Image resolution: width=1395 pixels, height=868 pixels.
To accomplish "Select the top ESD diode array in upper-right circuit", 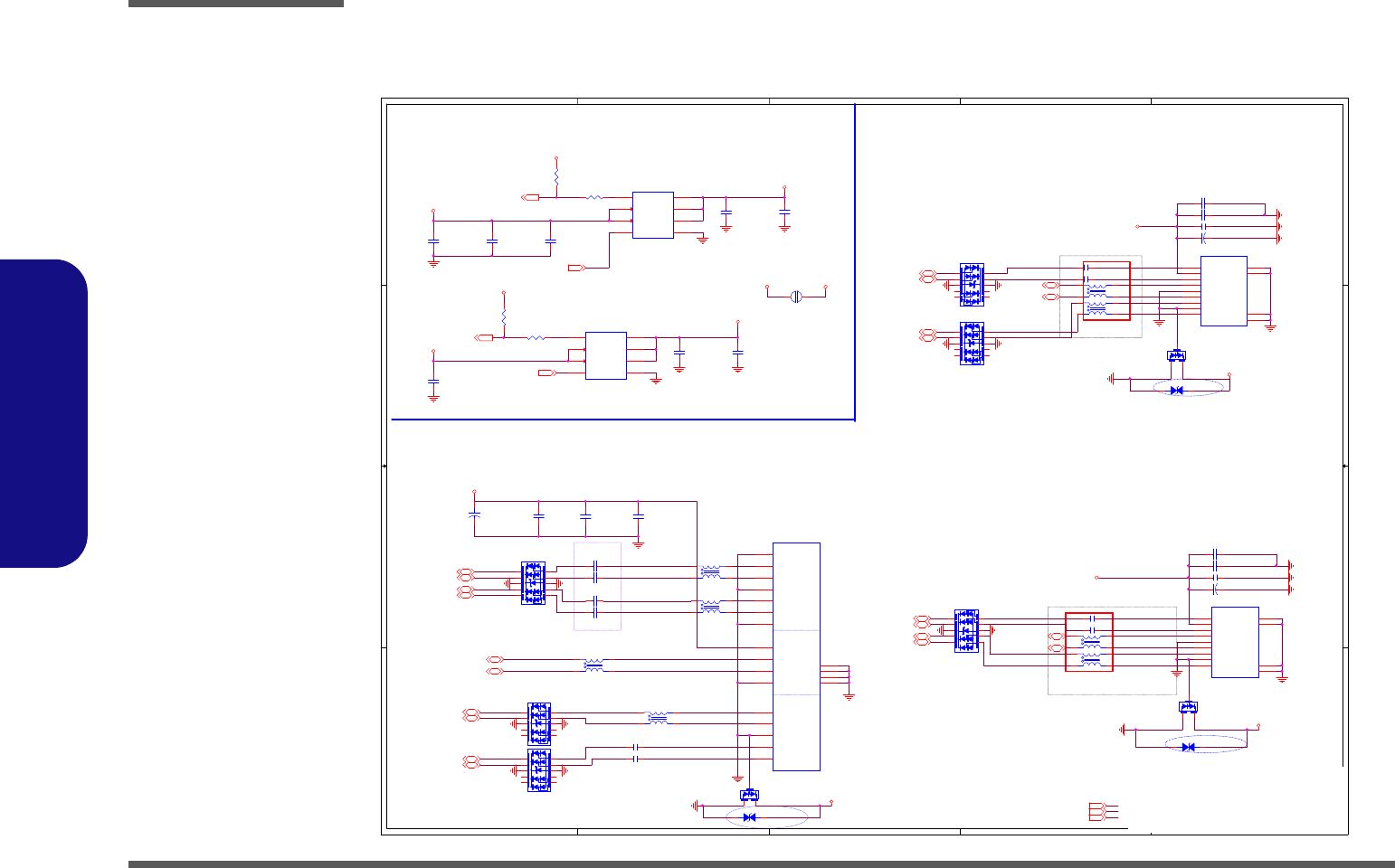I will 972,285.
